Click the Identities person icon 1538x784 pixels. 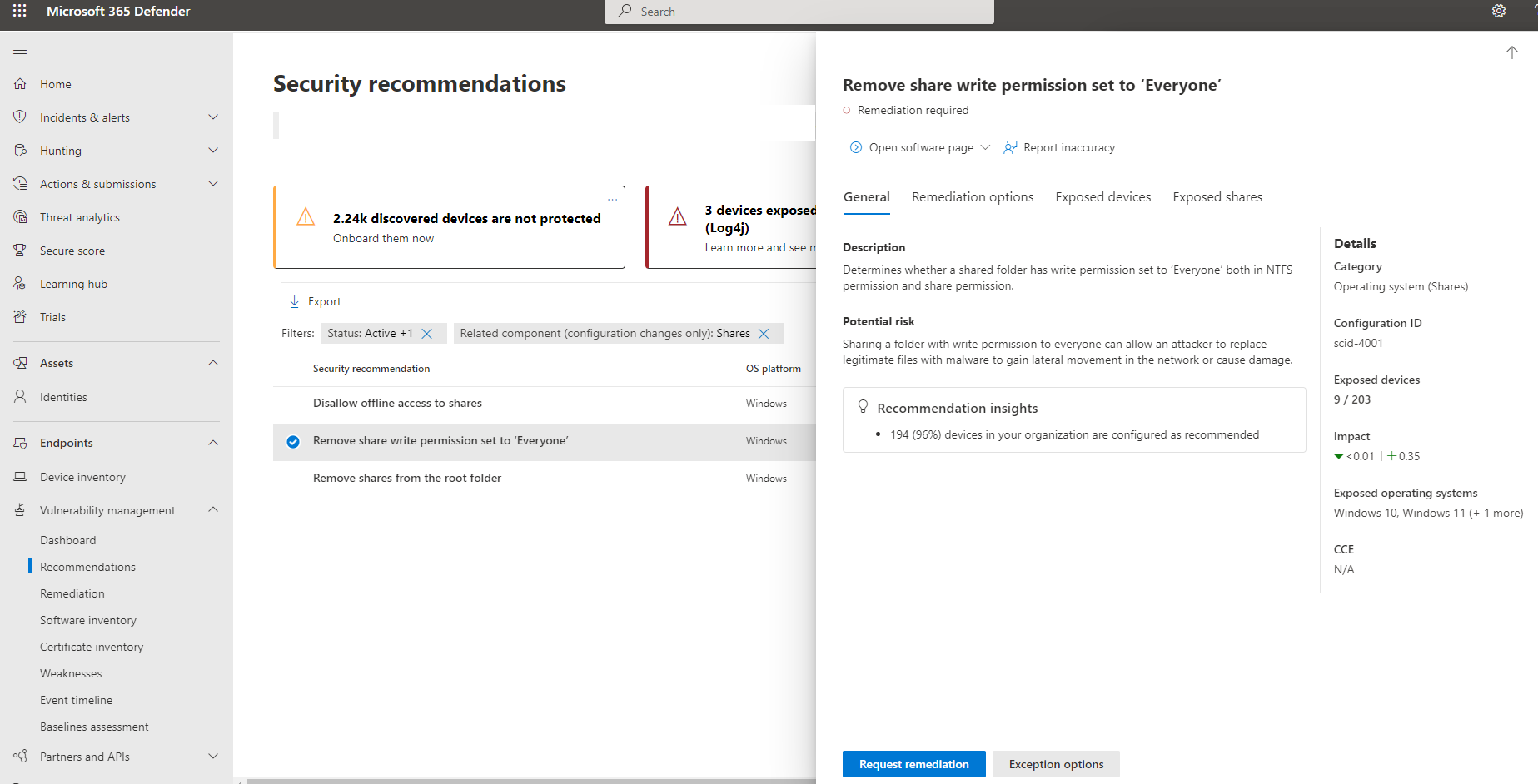coord(20,397)
